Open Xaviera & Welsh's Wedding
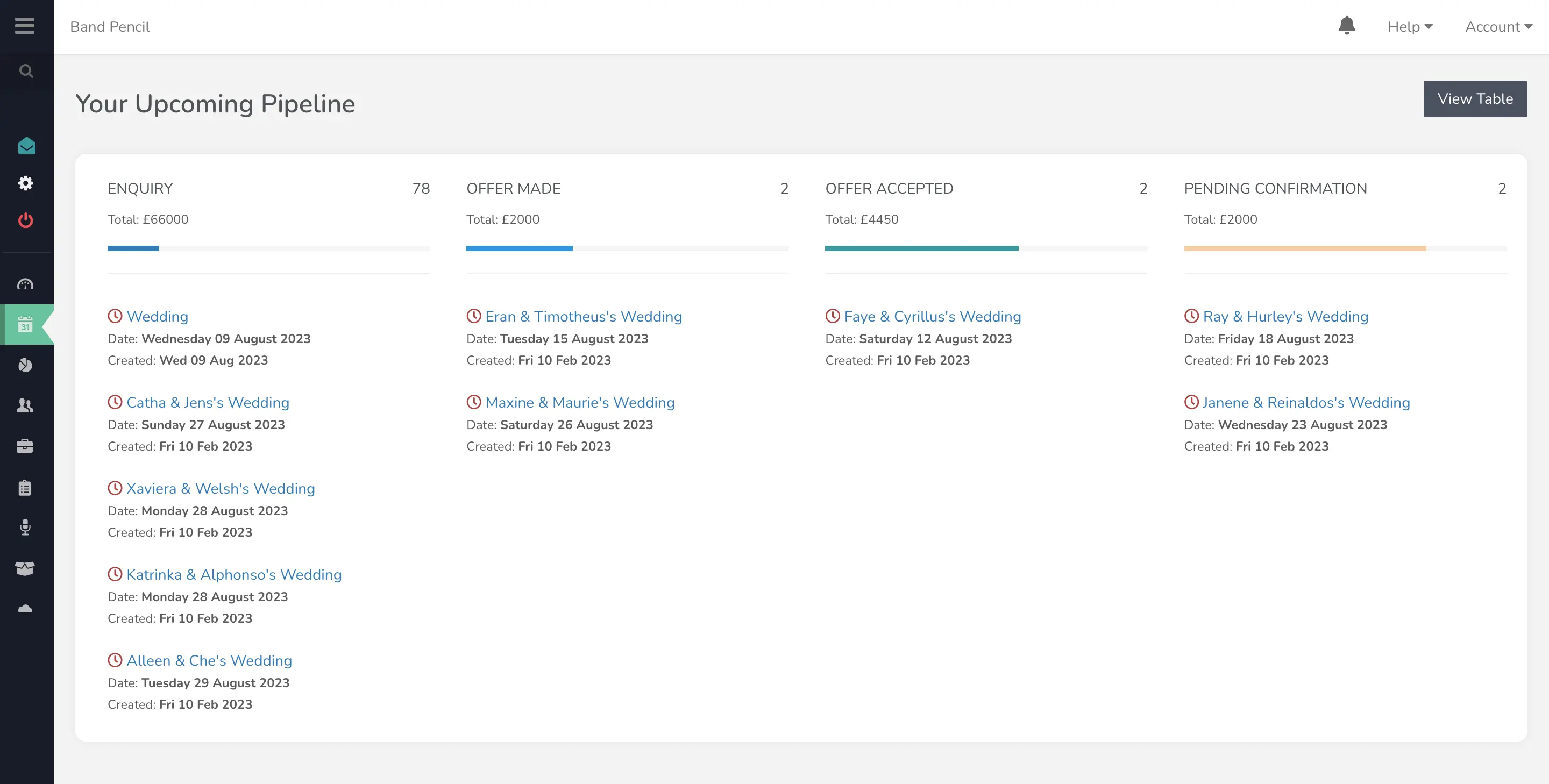The width and height of the screenshot is (1549, 784). point(221,488)
